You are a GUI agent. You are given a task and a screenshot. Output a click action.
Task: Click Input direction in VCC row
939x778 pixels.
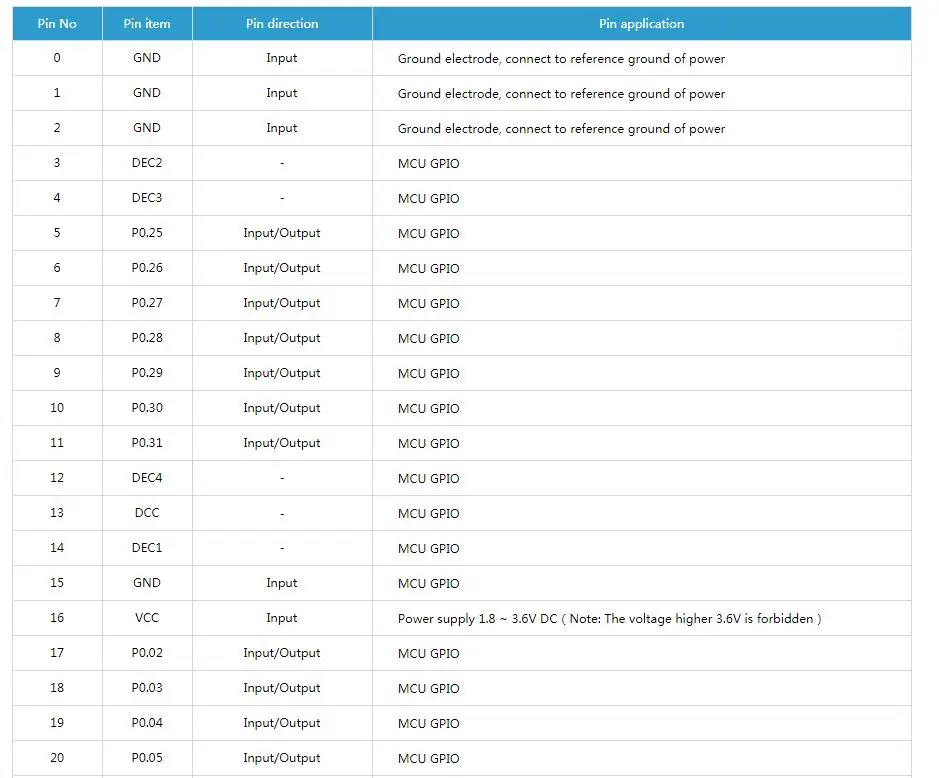coord(282,618)
